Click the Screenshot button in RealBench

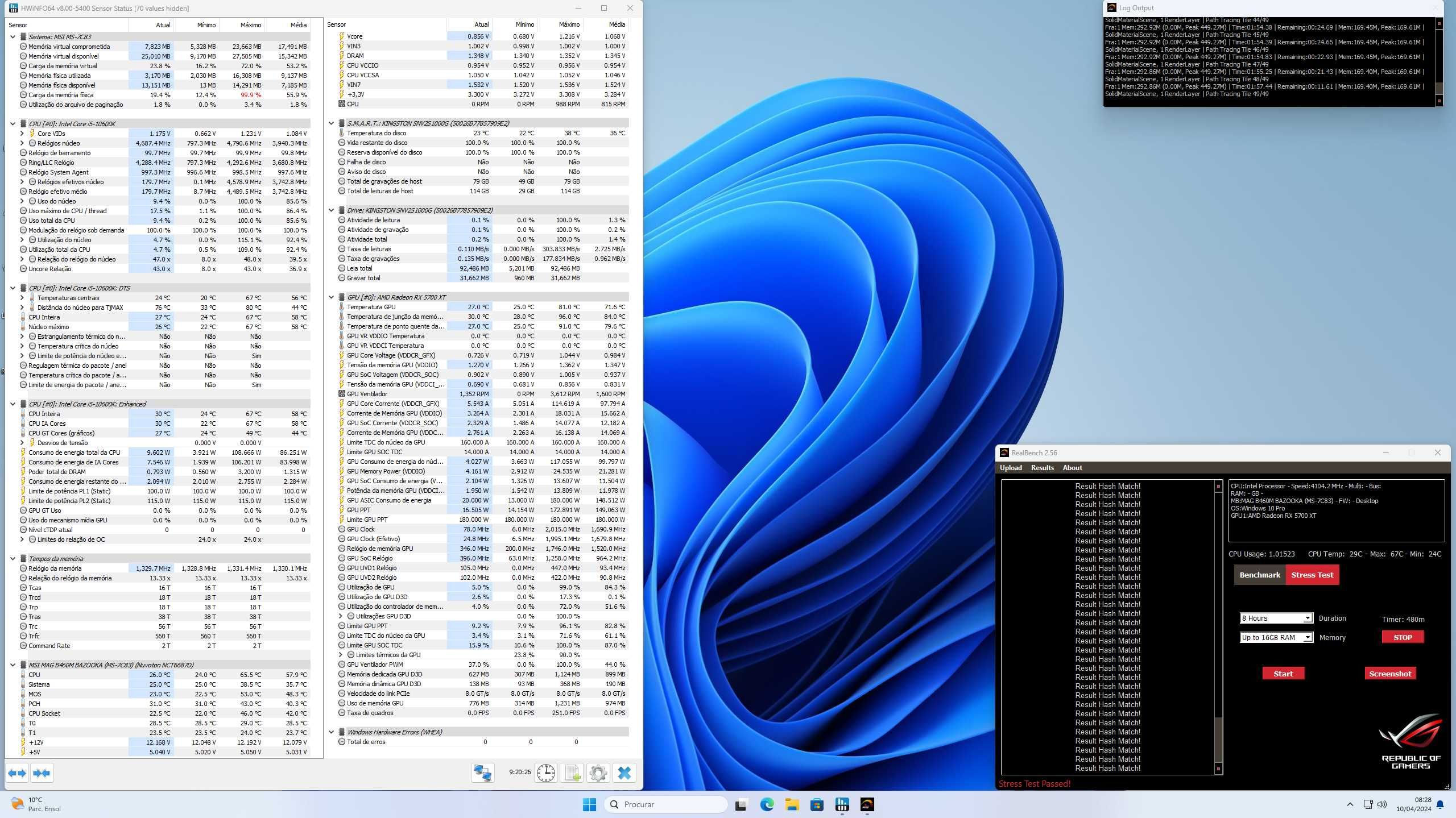click(1390, 674)
